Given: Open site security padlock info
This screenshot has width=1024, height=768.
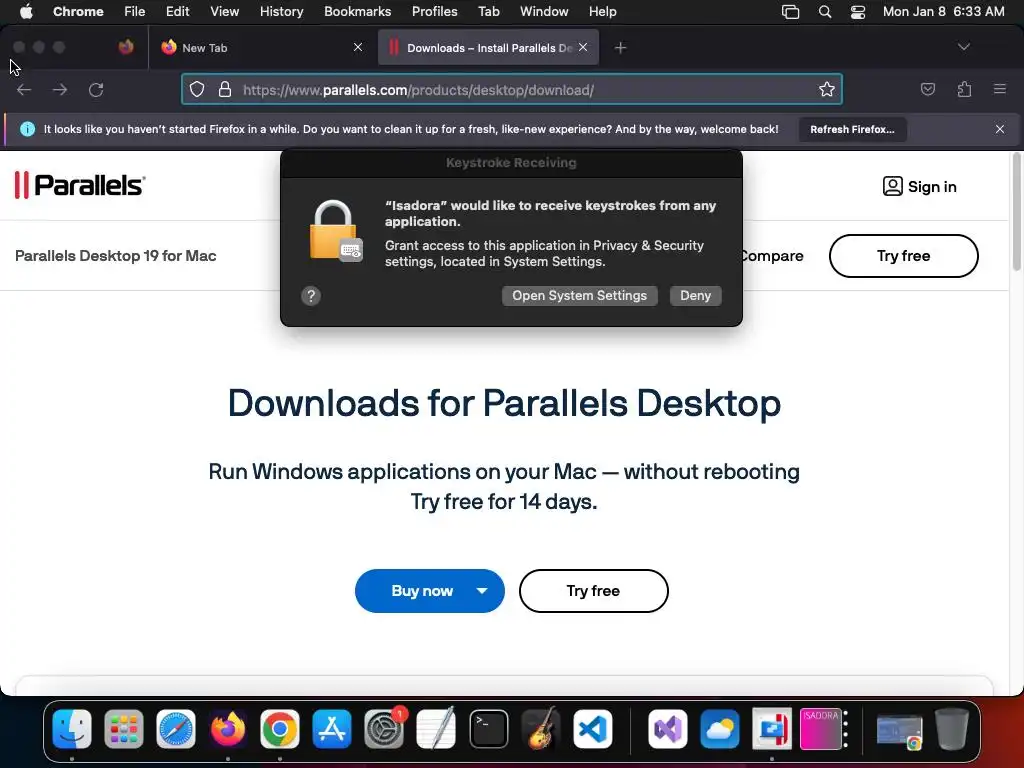Looking at the screenshot, I should [225, 90].
